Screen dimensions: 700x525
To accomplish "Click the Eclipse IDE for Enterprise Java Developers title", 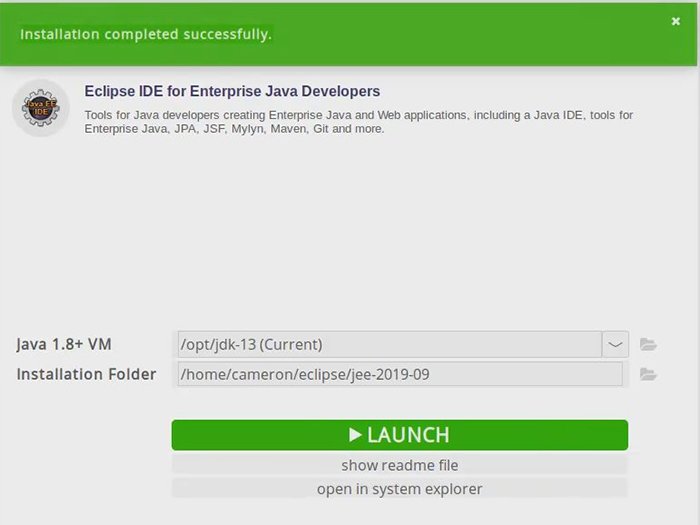I will pyautogui.click(x=232, y=91).
